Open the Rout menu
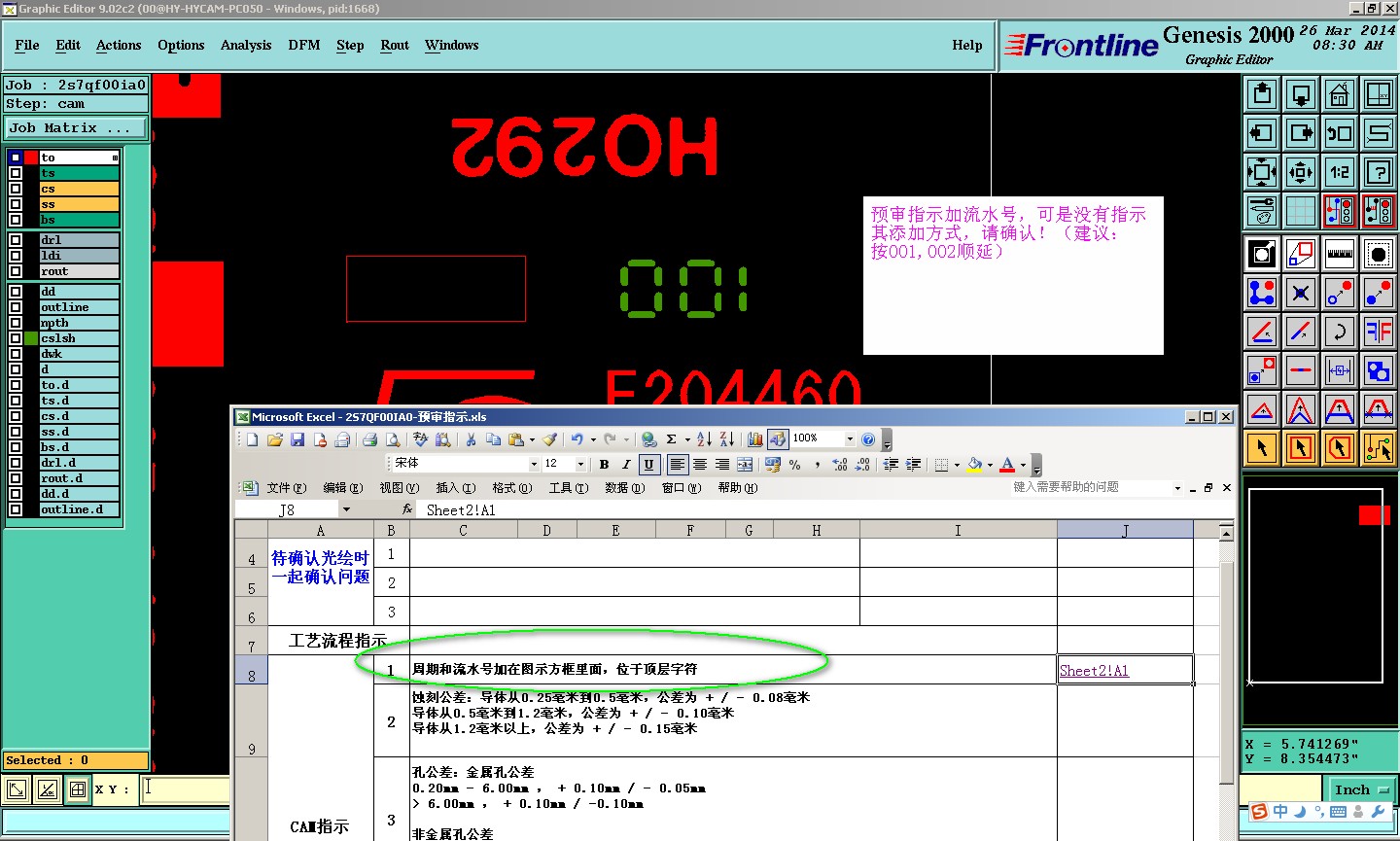 (x=395, y=45)
